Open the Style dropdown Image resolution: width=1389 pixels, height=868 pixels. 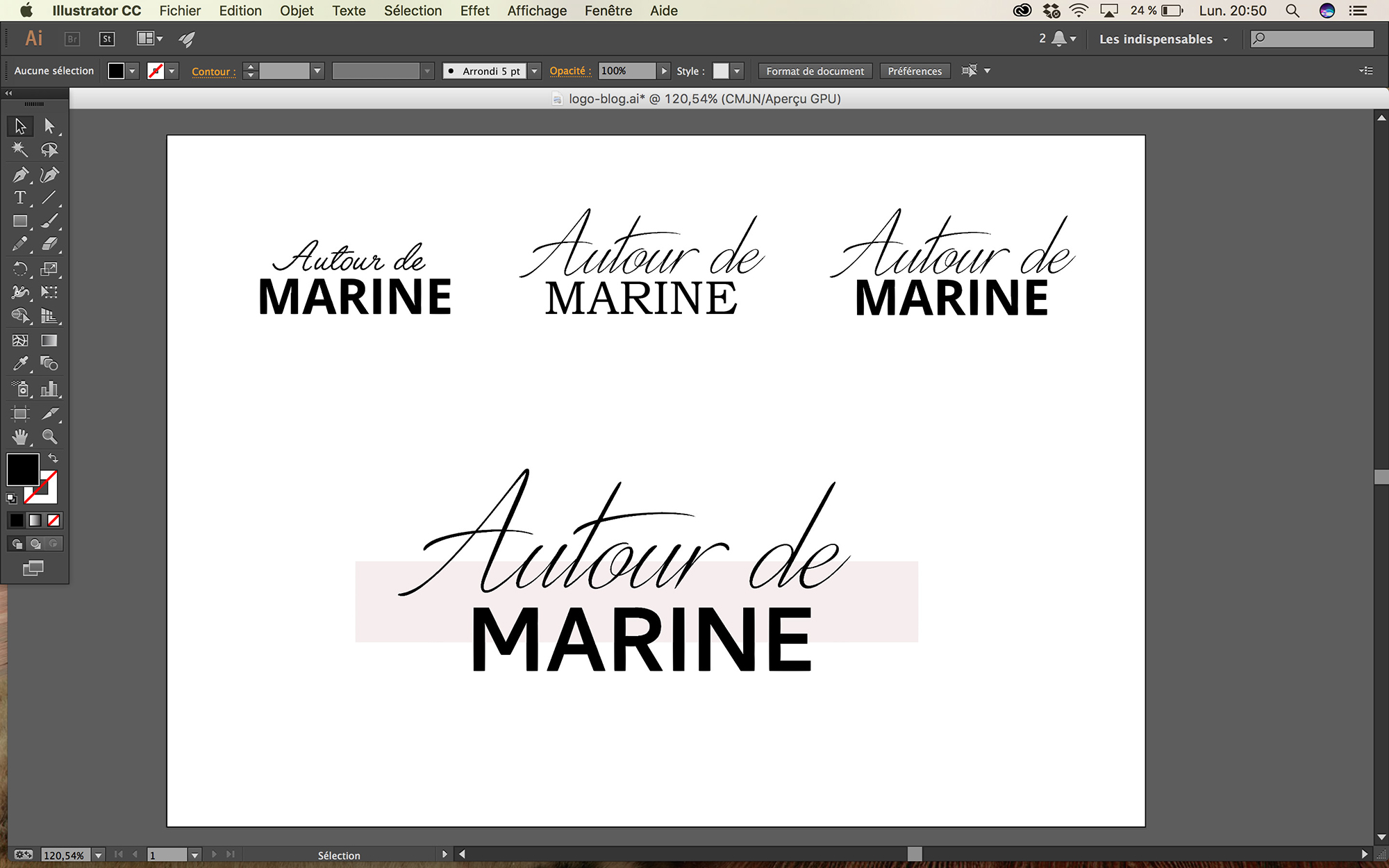pyautogui.click(x=737, y=71)
